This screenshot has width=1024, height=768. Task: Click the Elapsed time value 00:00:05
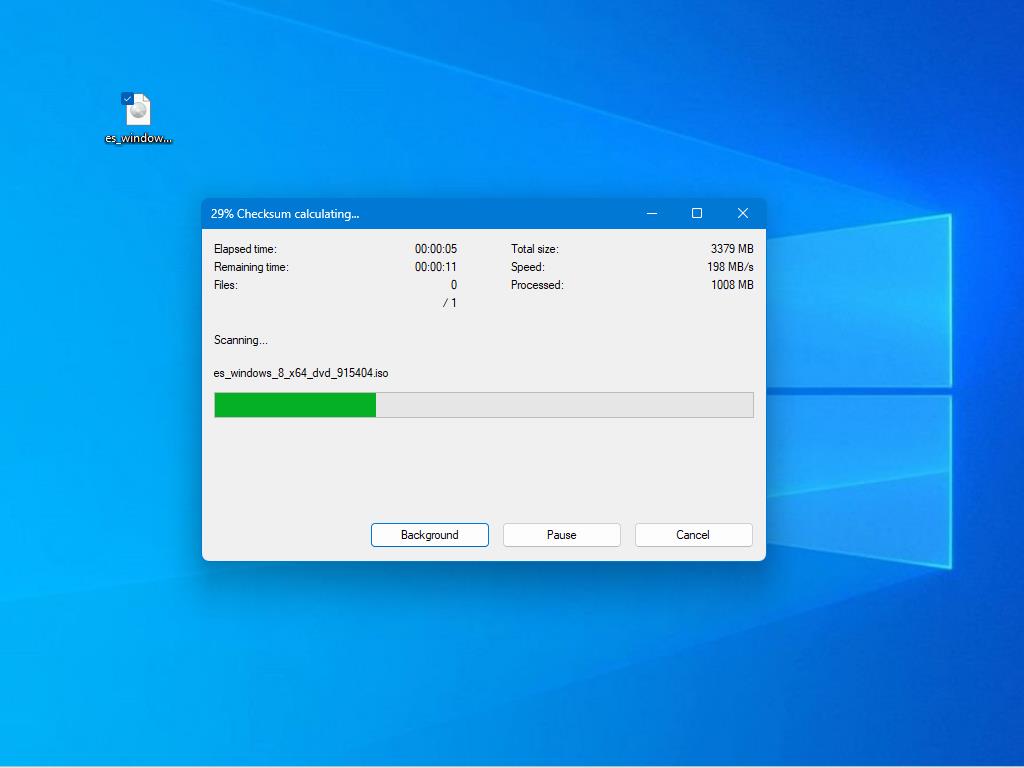tap(436, 249)
